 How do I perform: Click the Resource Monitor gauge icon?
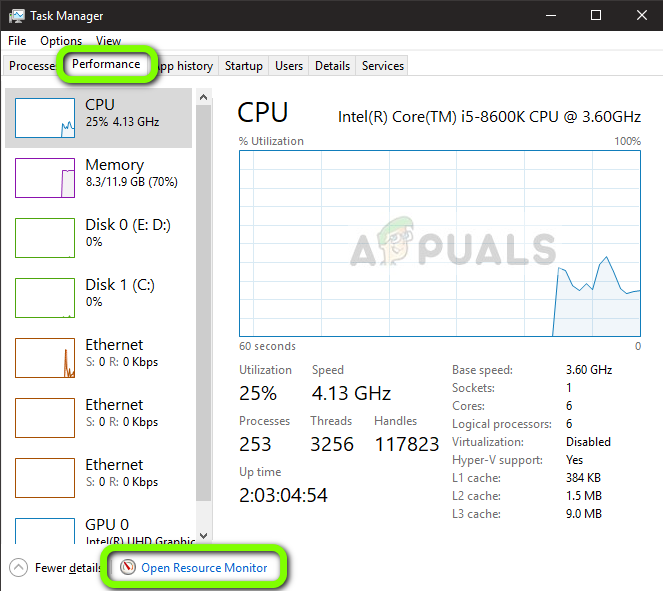click(x=128, y=567)
